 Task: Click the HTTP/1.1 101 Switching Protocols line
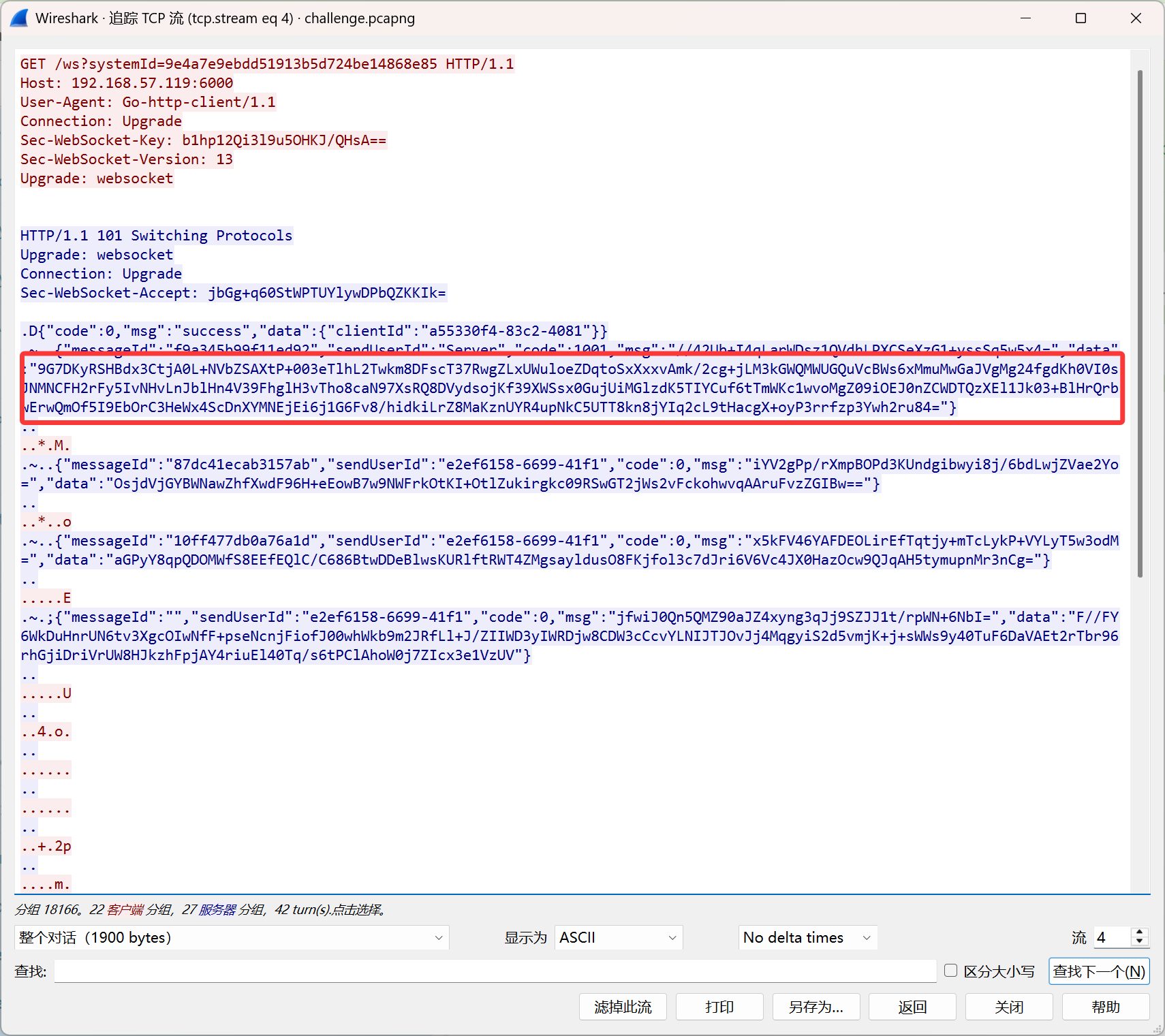click(x=156, y=236)
